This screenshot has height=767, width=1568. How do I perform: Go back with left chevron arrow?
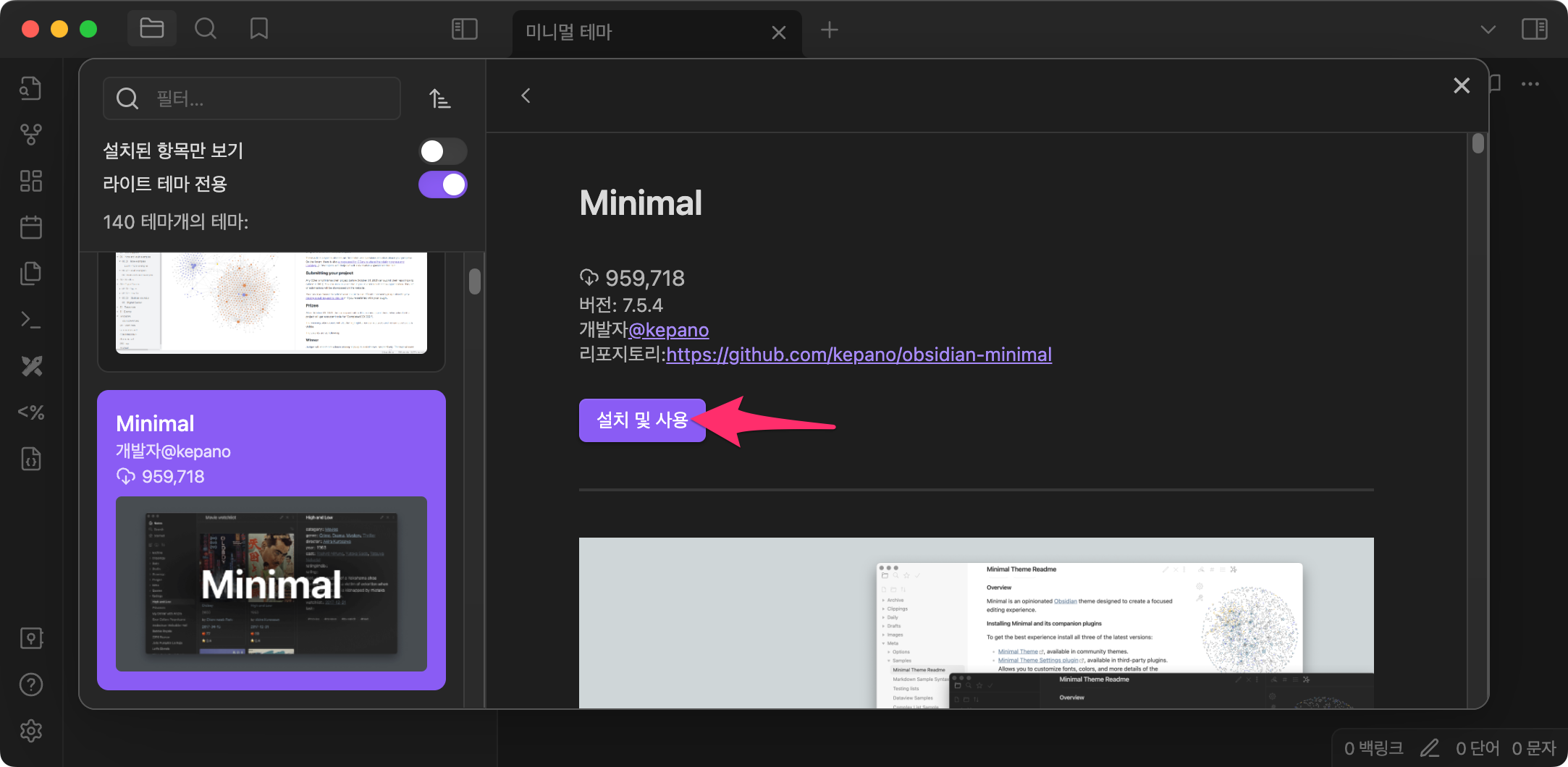click(526, 96)
